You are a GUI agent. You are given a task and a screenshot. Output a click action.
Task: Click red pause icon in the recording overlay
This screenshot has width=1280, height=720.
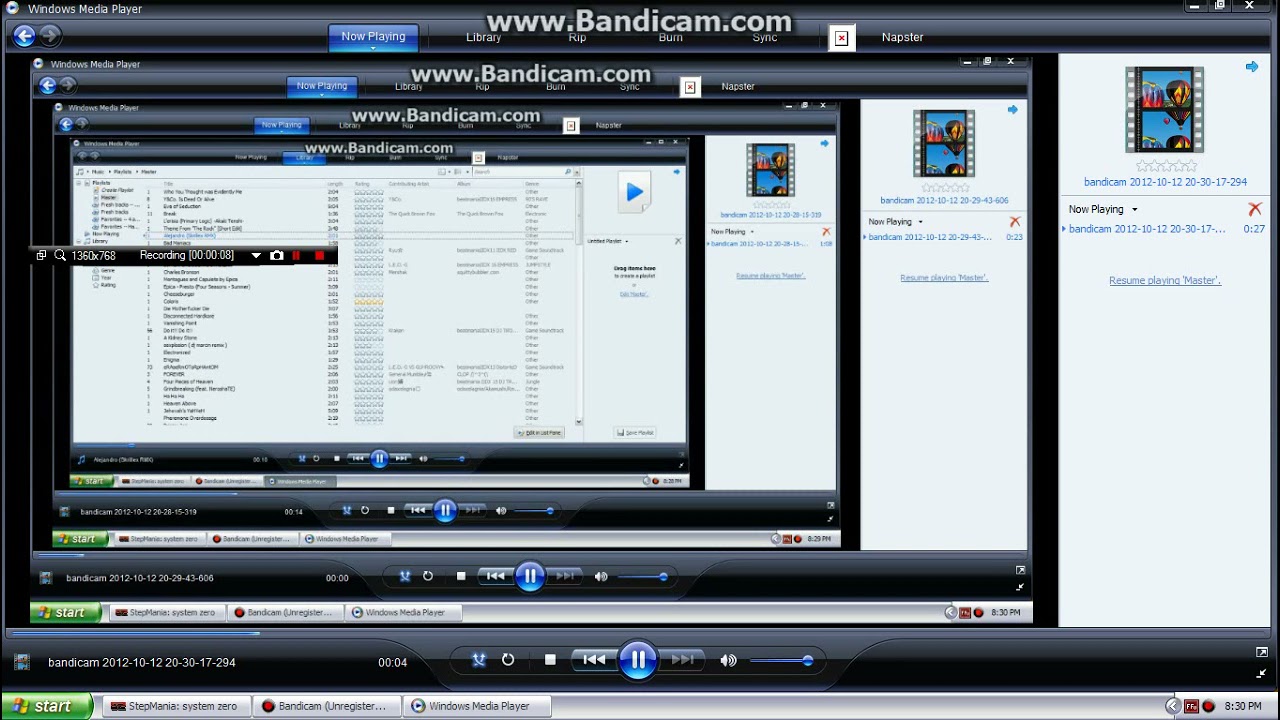point(297,256)
